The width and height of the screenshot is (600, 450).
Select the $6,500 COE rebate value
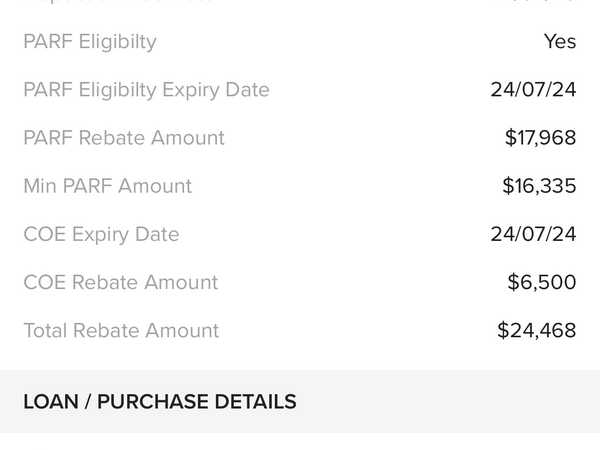542,282
